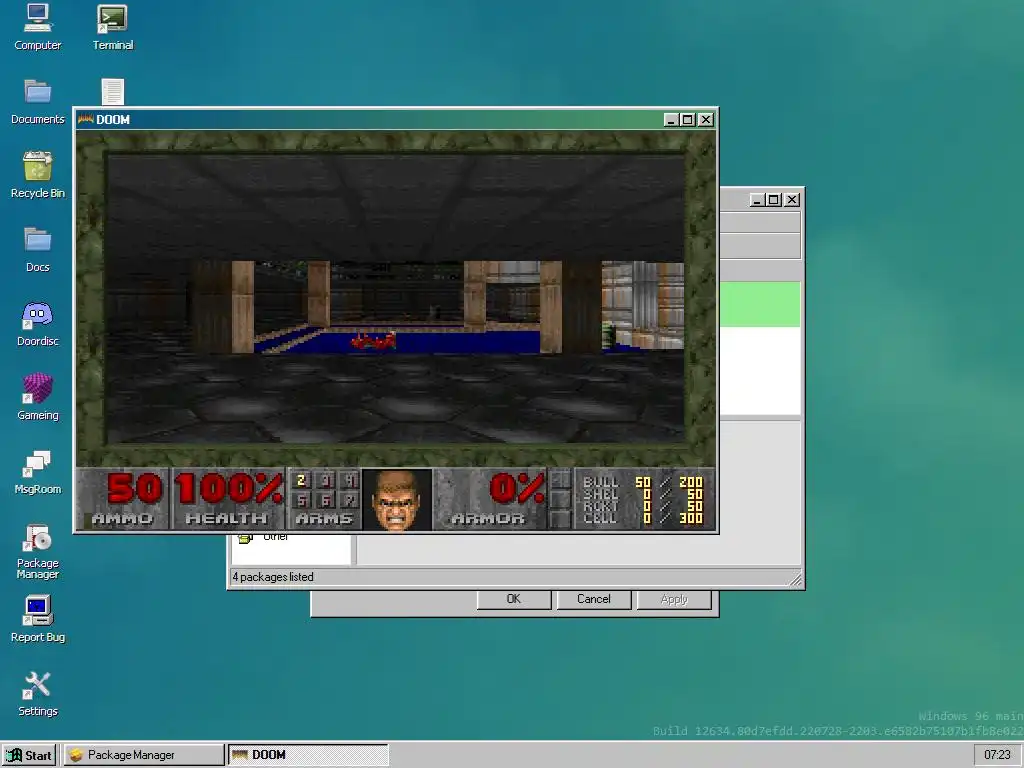Click the DOOM title bar icon
The height and width of the screenshot is (768, 1024).
pos(86,119)
